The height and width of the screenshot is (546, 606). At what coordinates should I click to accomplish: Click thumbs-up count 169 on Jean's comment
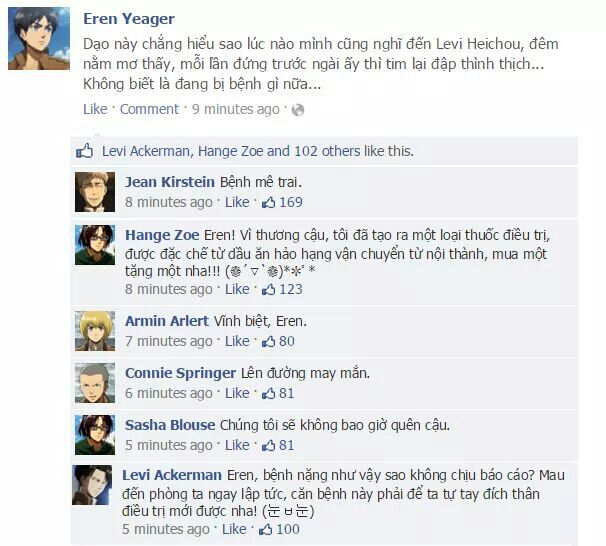point(282,202)
